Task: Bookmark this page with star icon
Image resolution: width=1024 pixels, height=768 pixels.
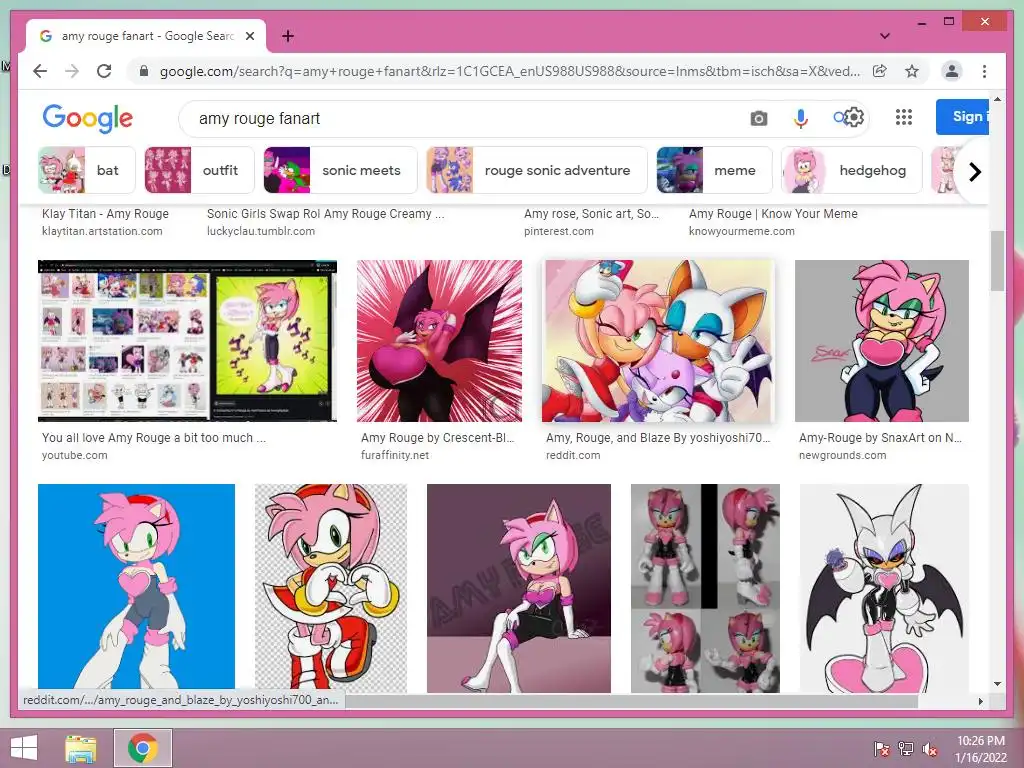Action: click(912, 71)
